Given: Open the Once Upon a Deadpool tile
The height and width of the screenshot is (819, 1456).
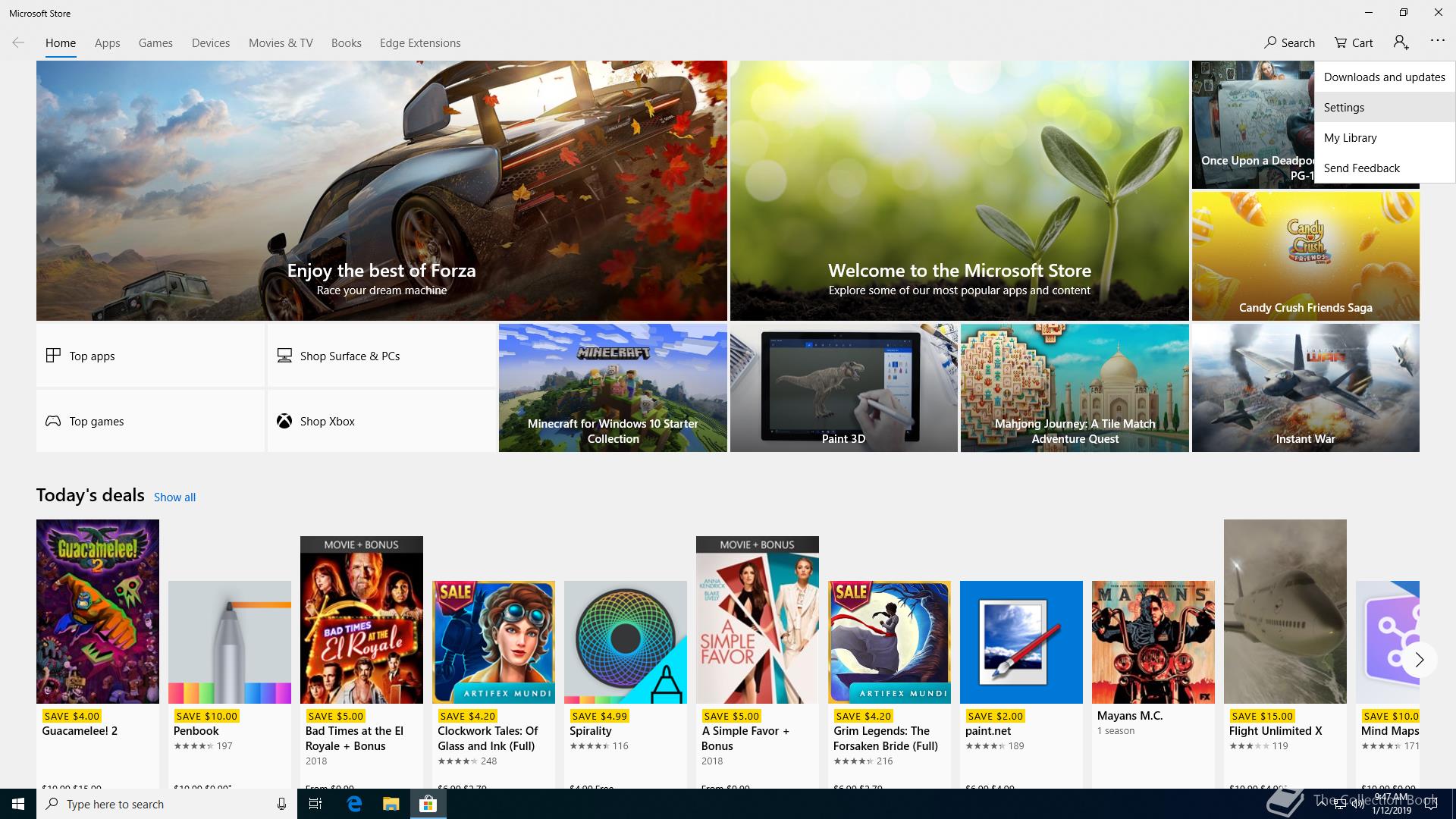Looking at the screenshot, I should 1253,125.
